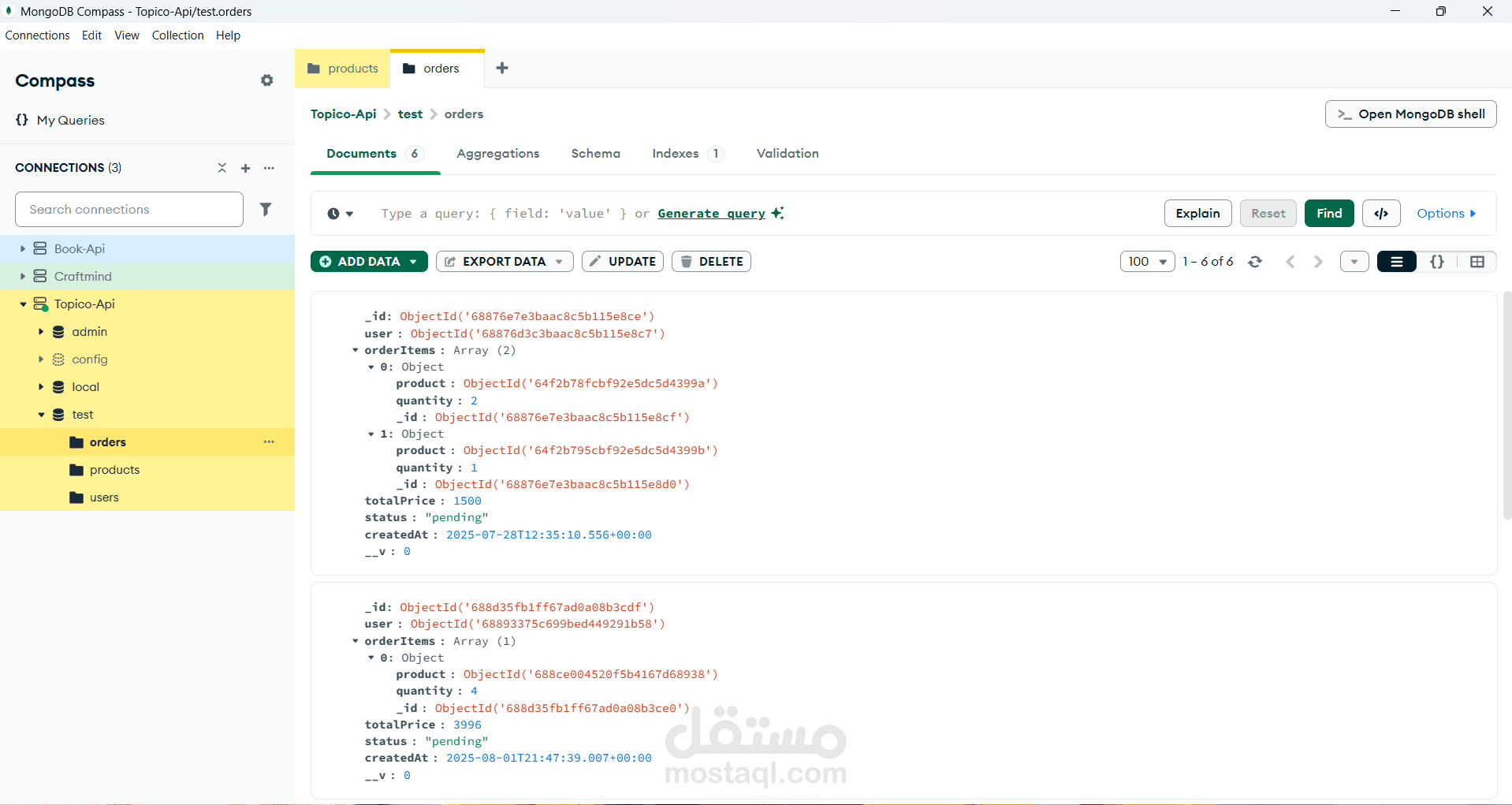Collapse orderItems array in first document

[x=356, y=350]
